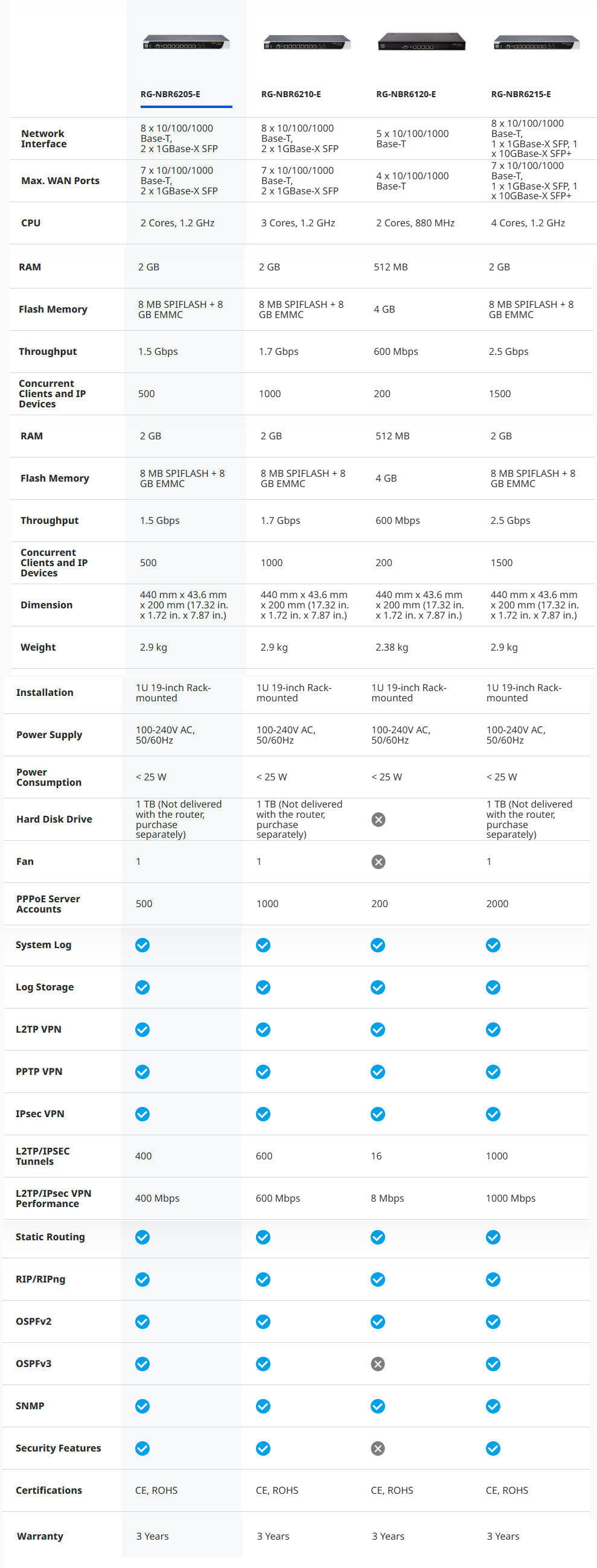Click the Security Features gray X for RG-NBR6120-E
597x1568 pixels.
378,1448
